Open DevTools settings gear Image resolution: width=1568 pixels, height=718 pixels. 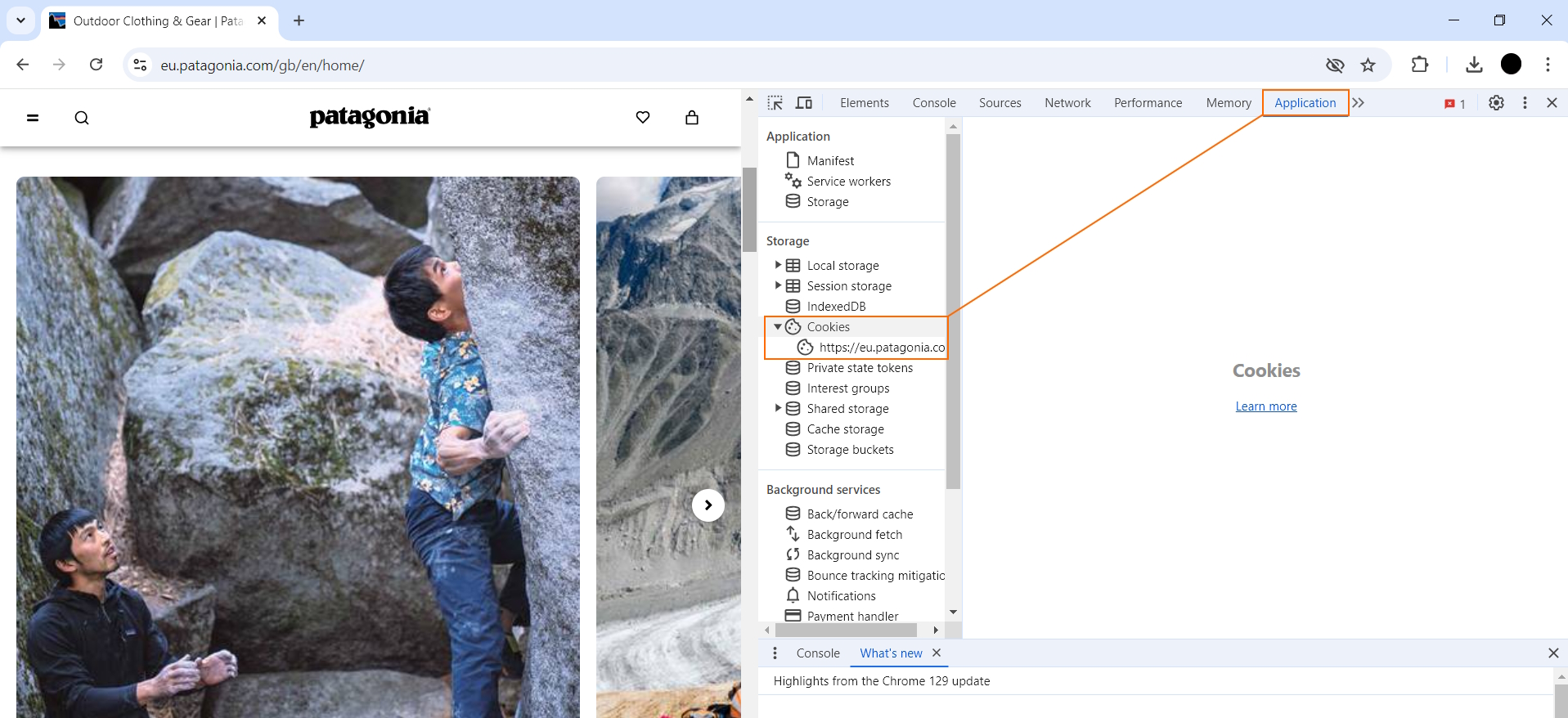(1496, 103)
